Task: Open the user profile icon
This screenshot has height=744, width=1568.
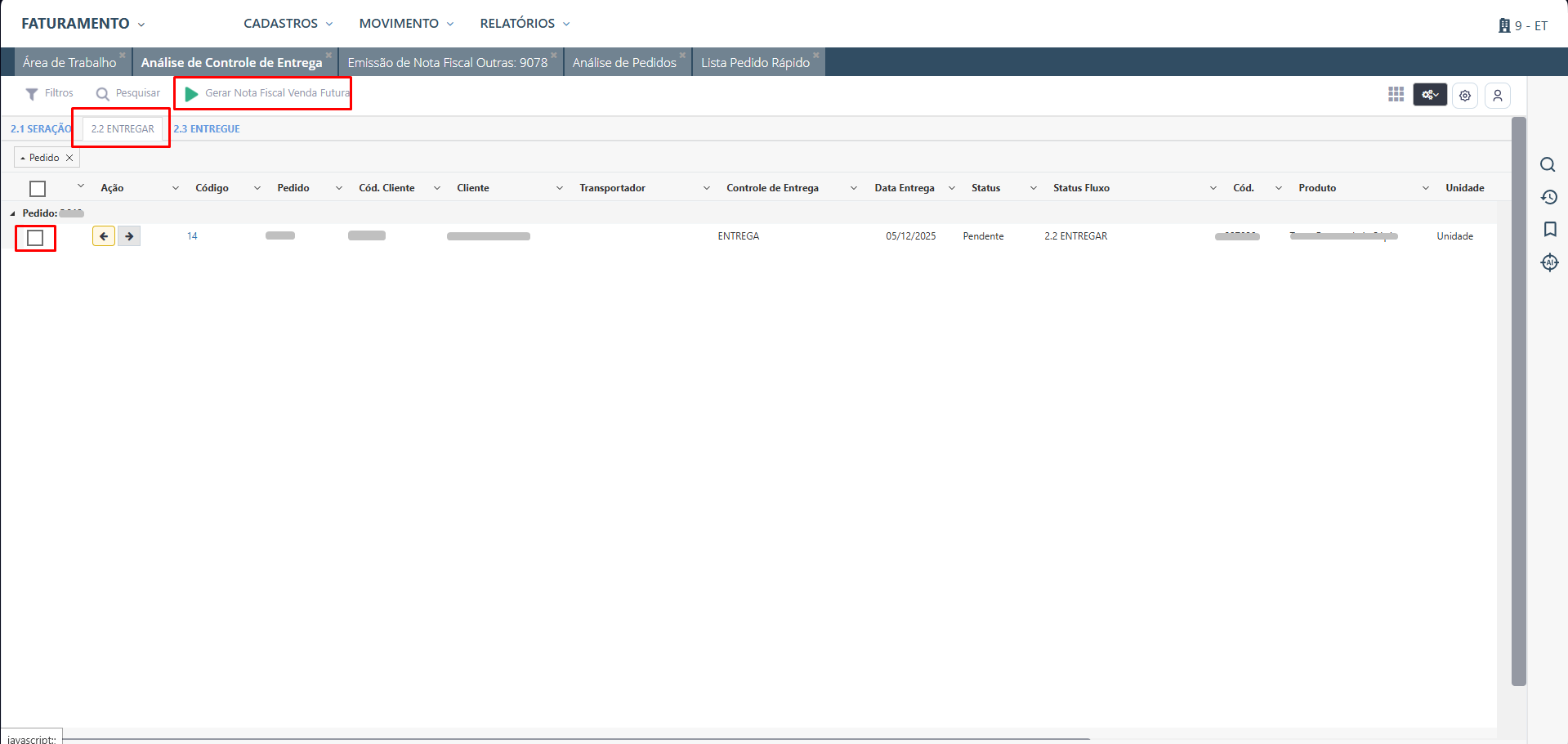Action: point(1497,96)
